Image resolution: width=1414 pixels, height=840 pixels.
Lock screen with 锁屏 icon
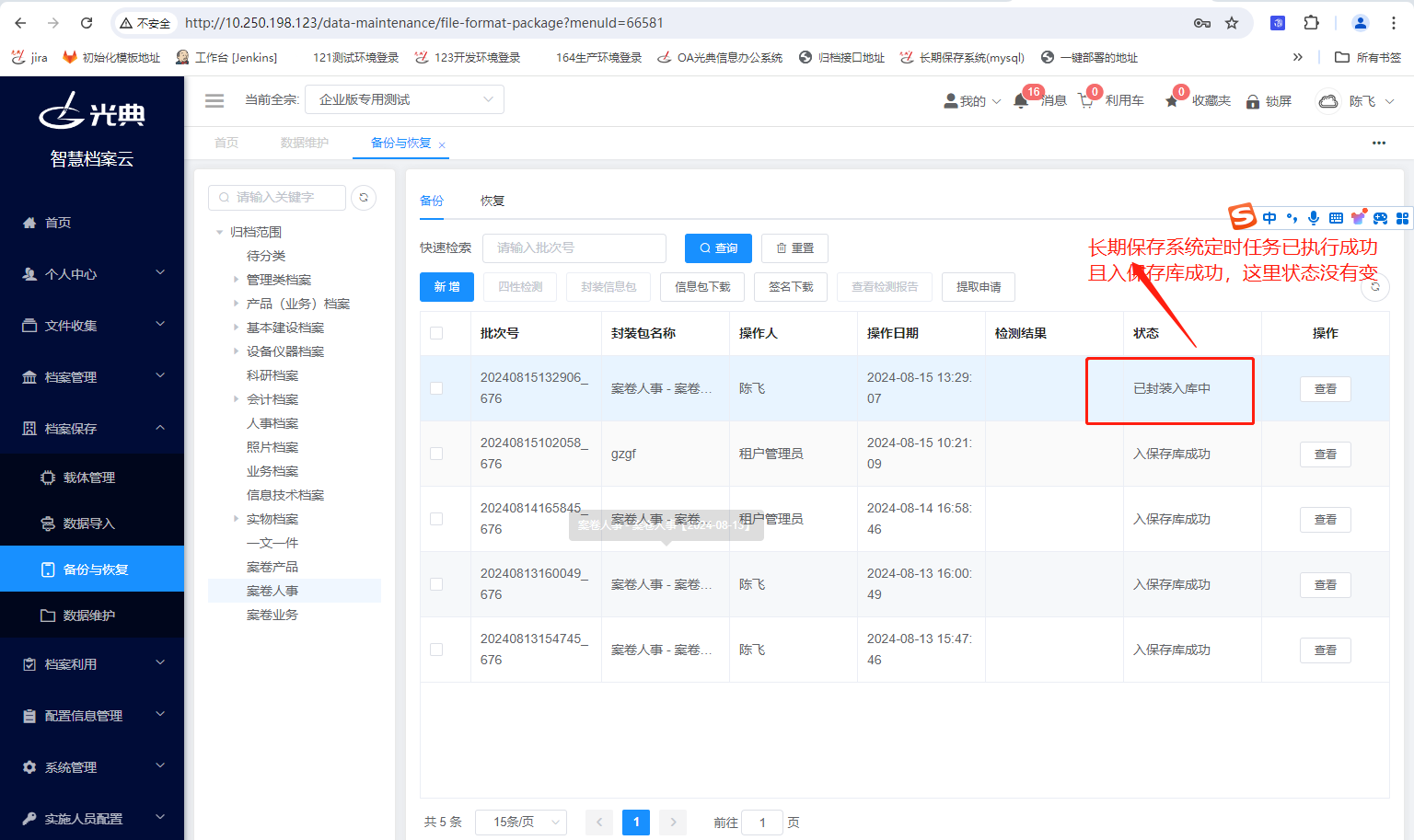point(1253,101)
